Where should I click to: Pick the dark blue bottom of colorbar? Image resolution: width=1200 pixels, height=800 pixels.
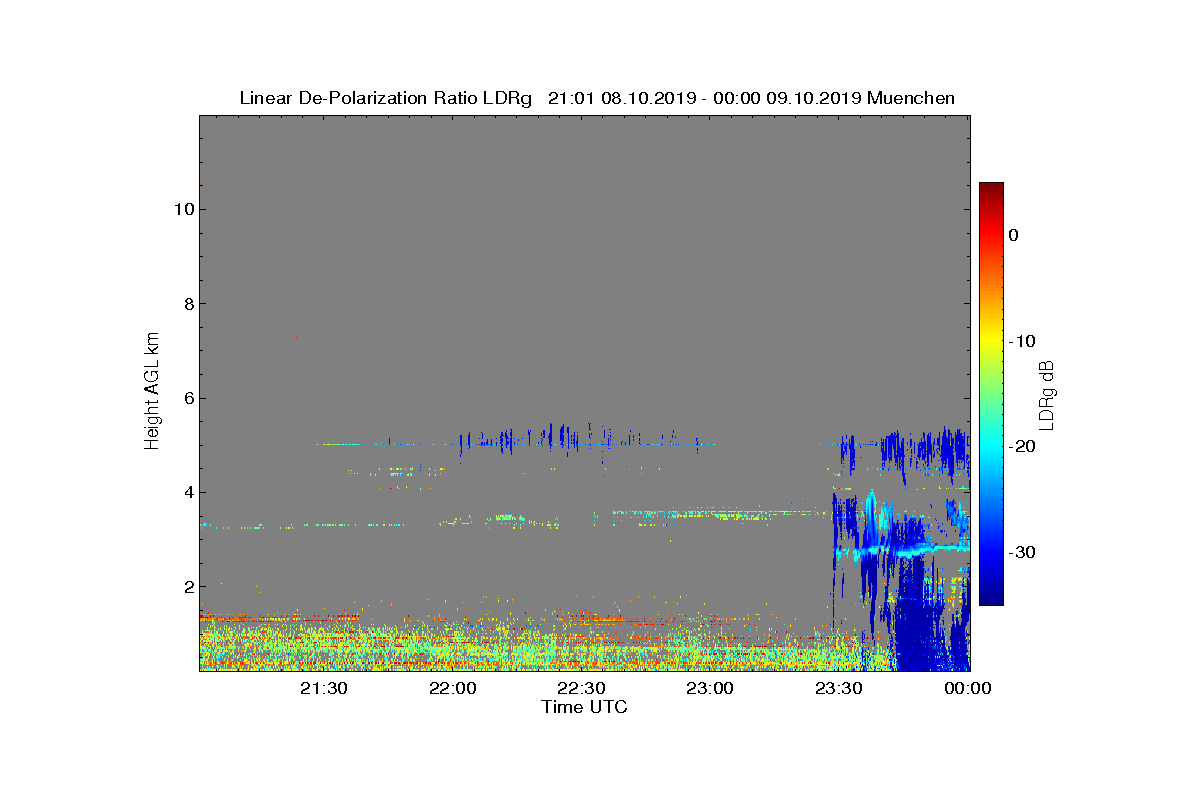point(991,598)
